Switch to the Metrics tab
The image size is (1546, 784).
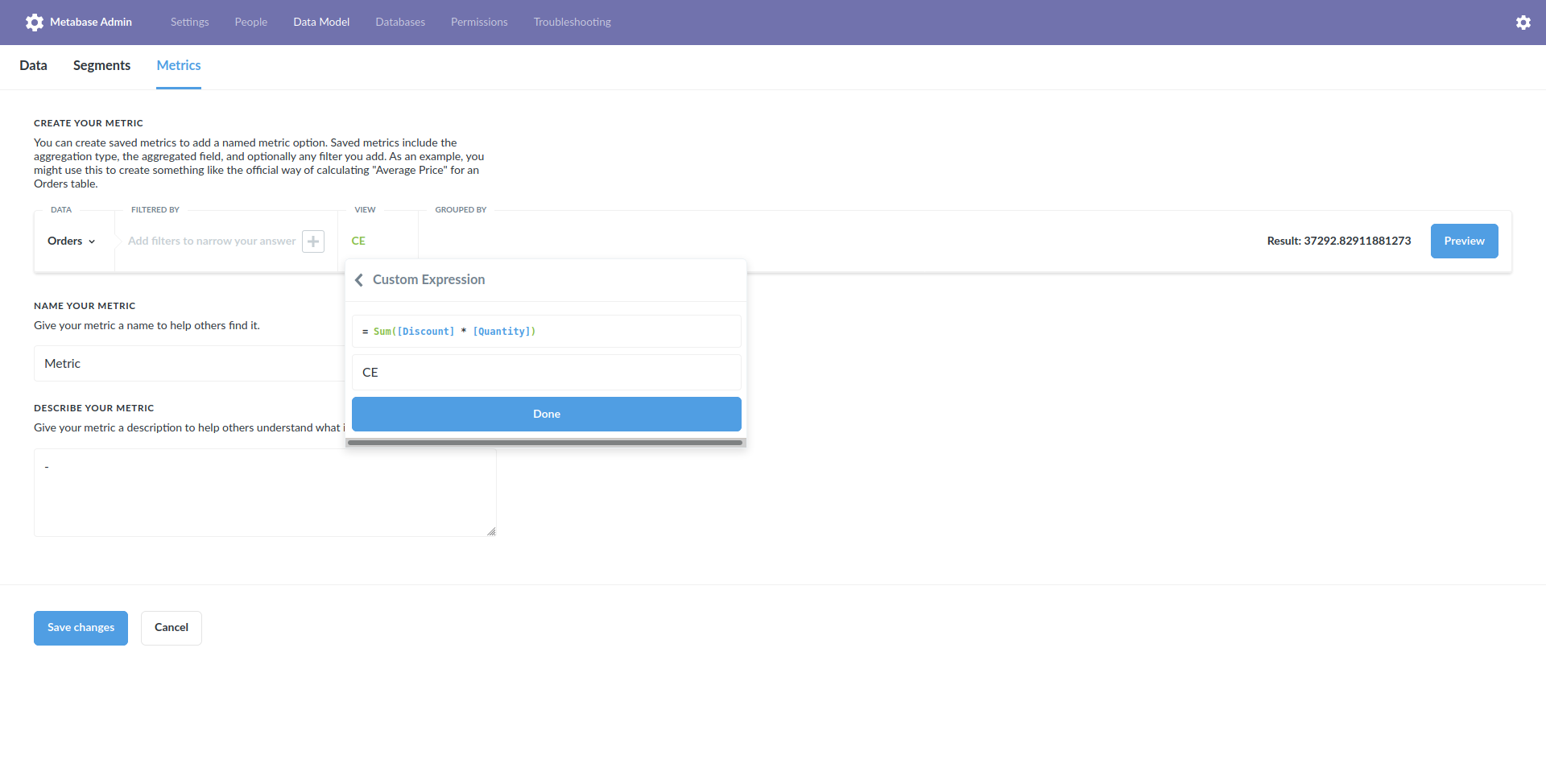[179, 66]
